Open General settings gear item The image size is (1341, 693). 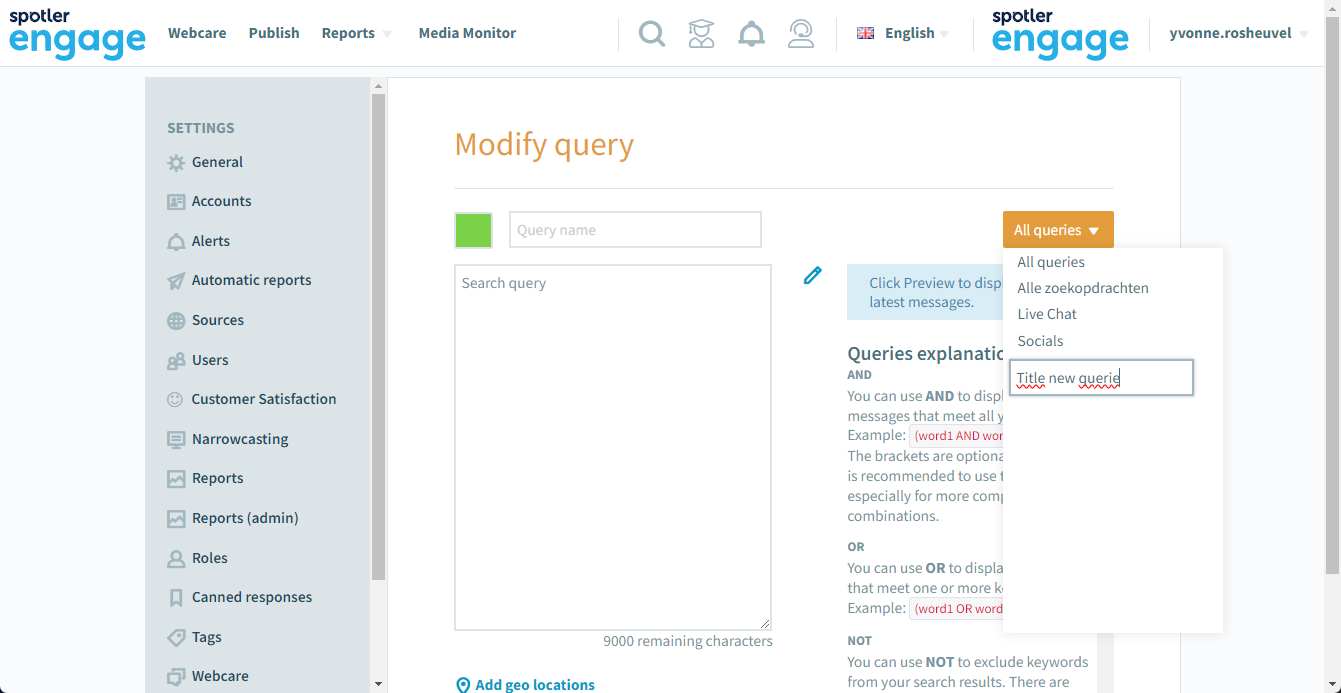205,162
